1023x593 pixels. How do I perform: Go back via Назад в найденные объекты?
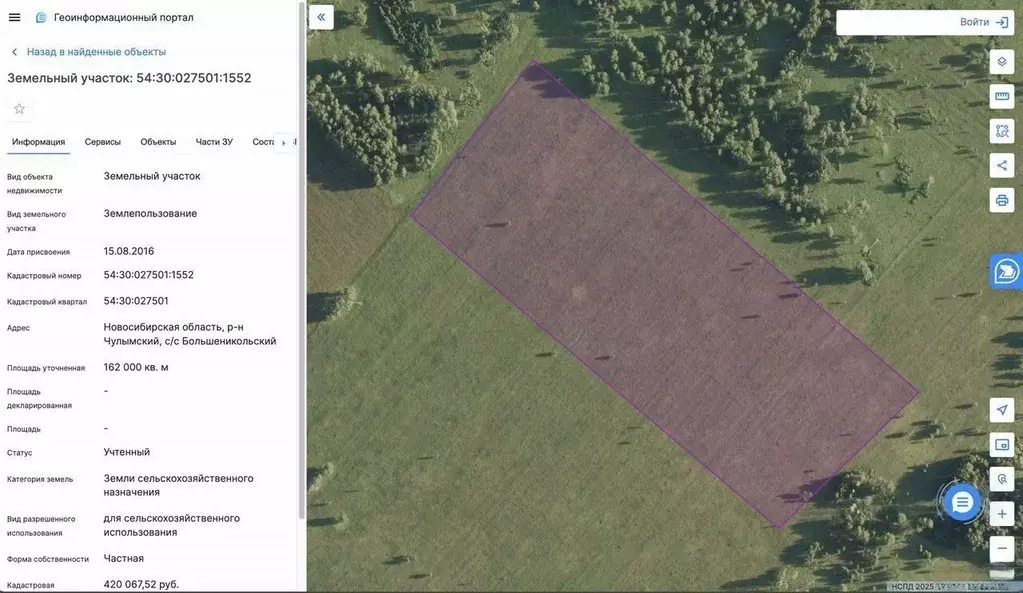point(96,52)
